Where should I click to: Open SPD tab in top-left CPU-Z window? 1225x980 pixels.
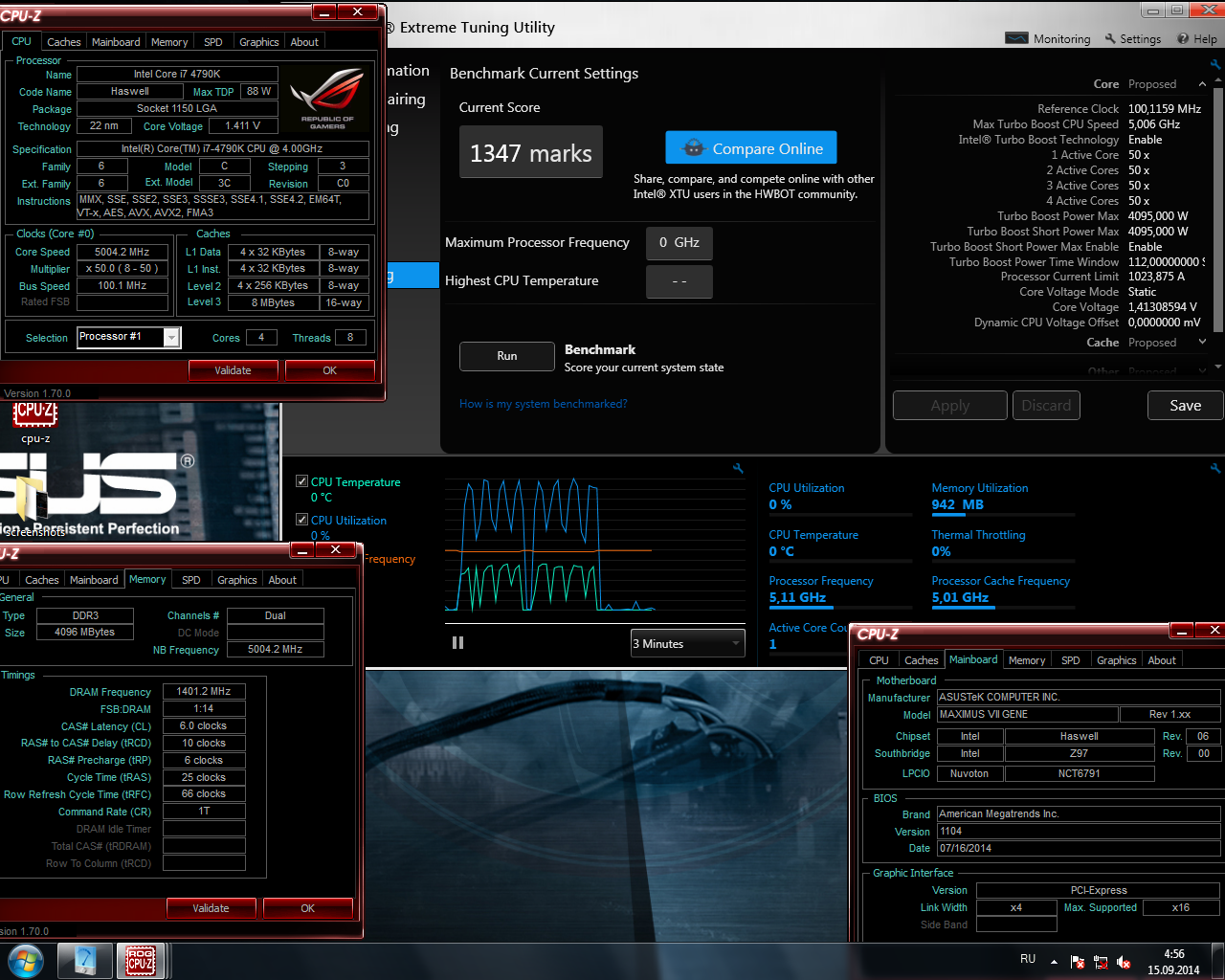coord(212,42)
